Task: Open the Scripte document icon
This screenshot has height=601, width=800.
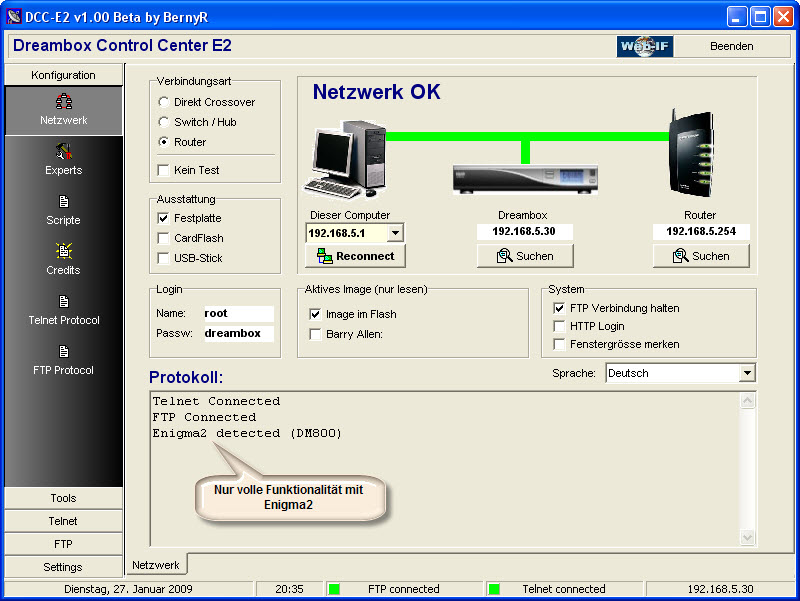Action: [64, 202]
